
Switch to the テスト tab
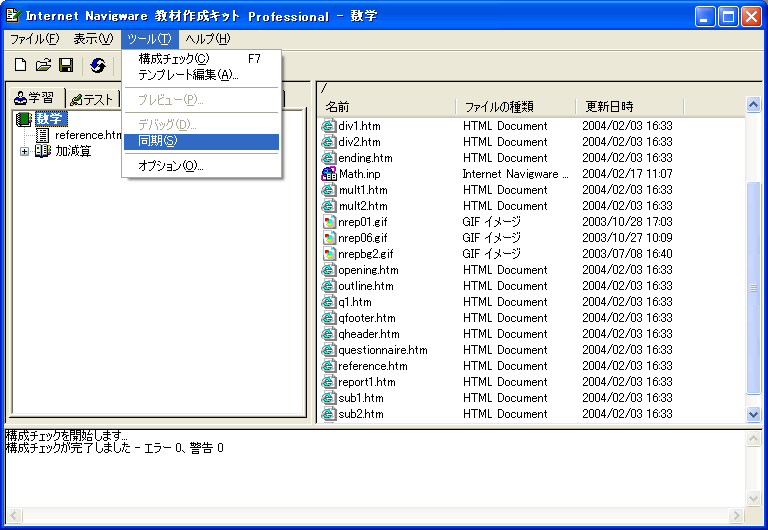[92, 99]
